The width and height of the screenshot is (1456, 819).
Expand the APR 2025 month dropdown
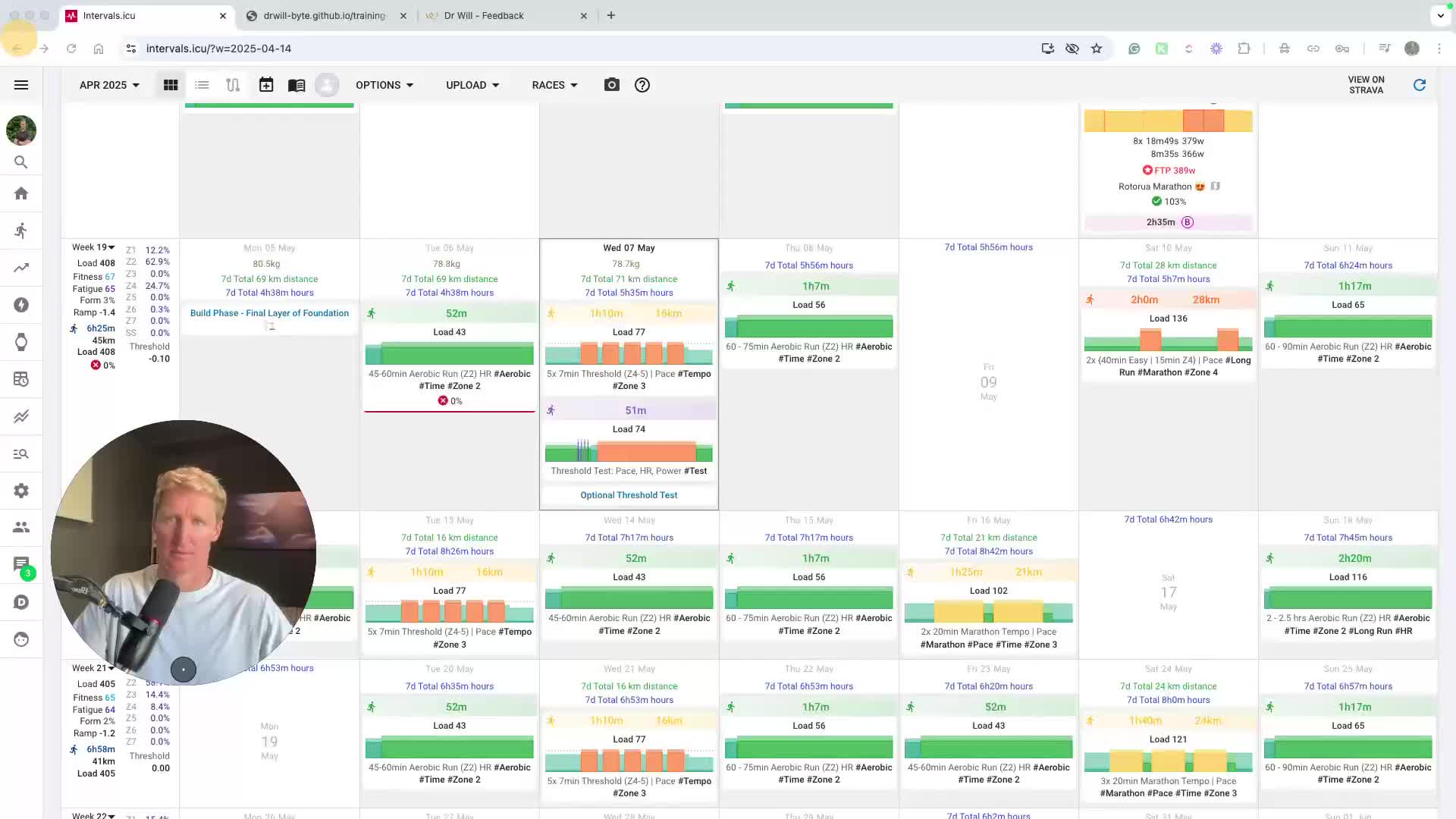click(x=109, y=85)
